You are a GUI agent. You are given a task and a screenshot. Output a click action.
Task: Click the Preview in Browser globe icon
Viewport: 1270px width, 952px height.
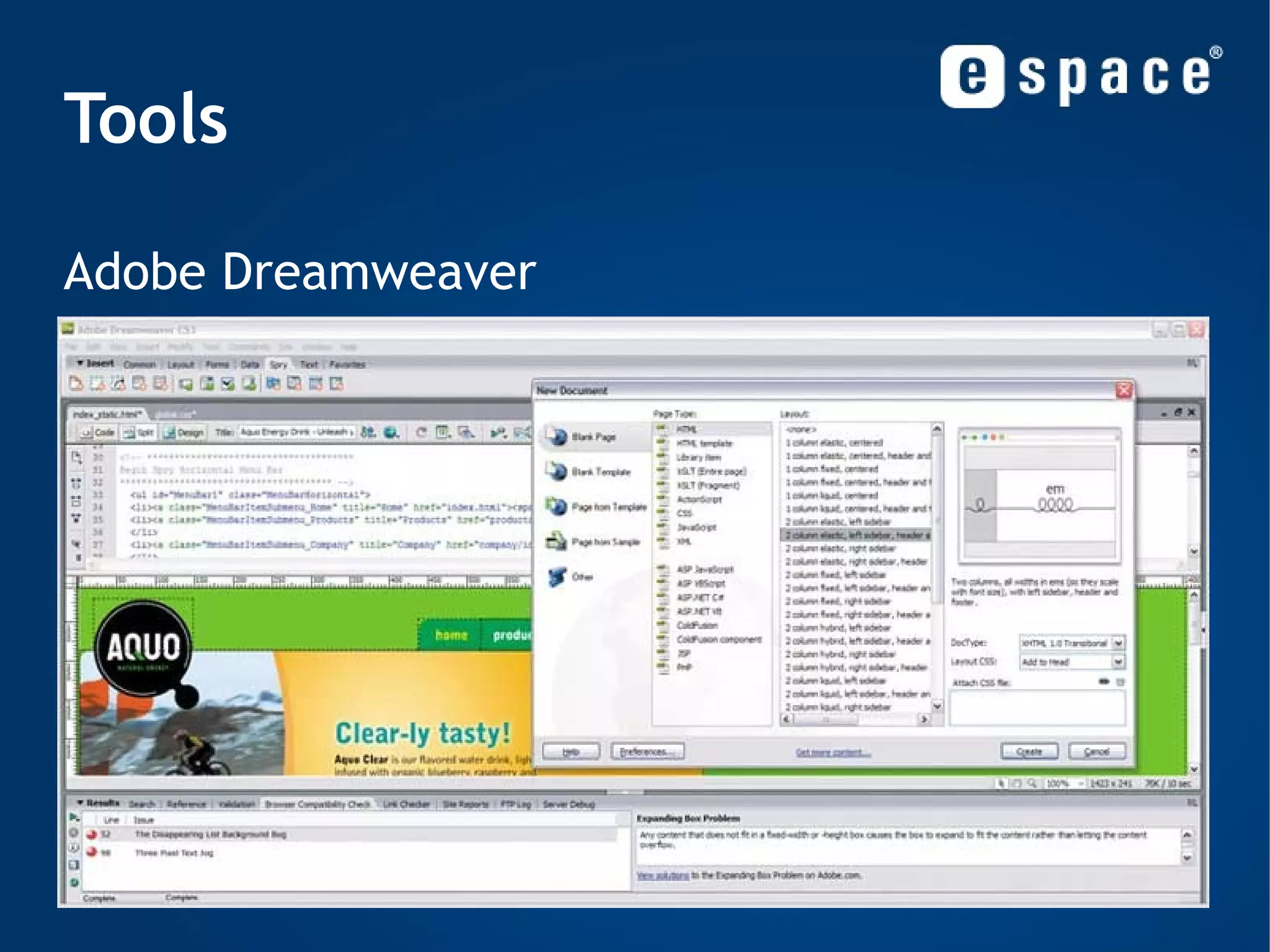tap(391, 432)
